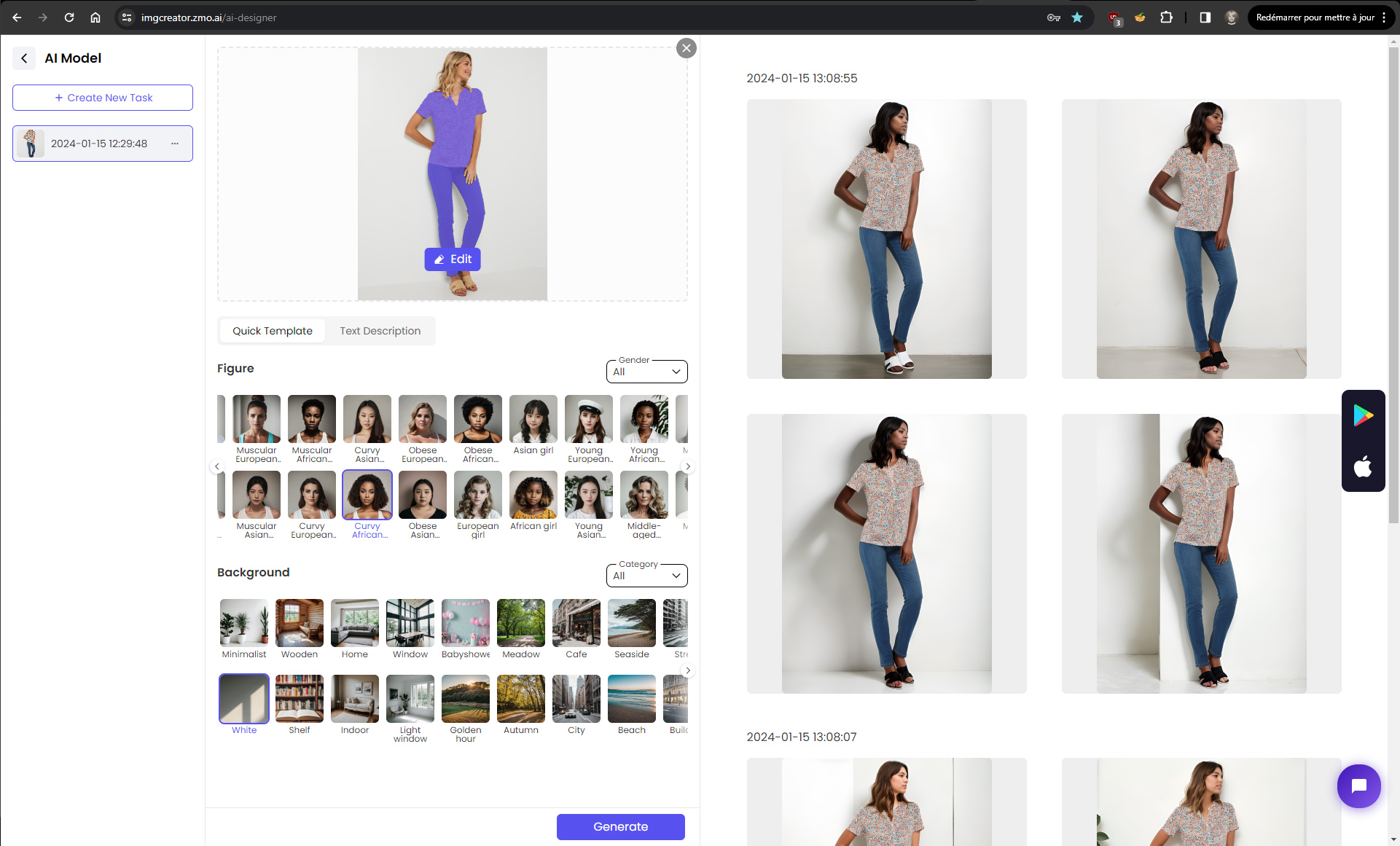The height and width of the screenshot is (846, 1400).
Task: Open the extensions puzzle icon
Action: click(x=1166, y=17)
